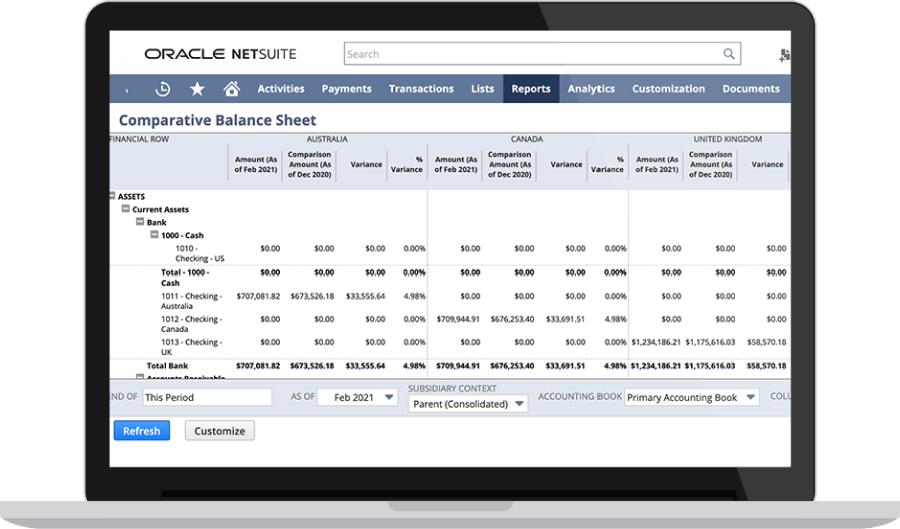The height and width of the screenshot is (529, 900).
Task: Click the Customize button
Action: (x=219, y=431)
